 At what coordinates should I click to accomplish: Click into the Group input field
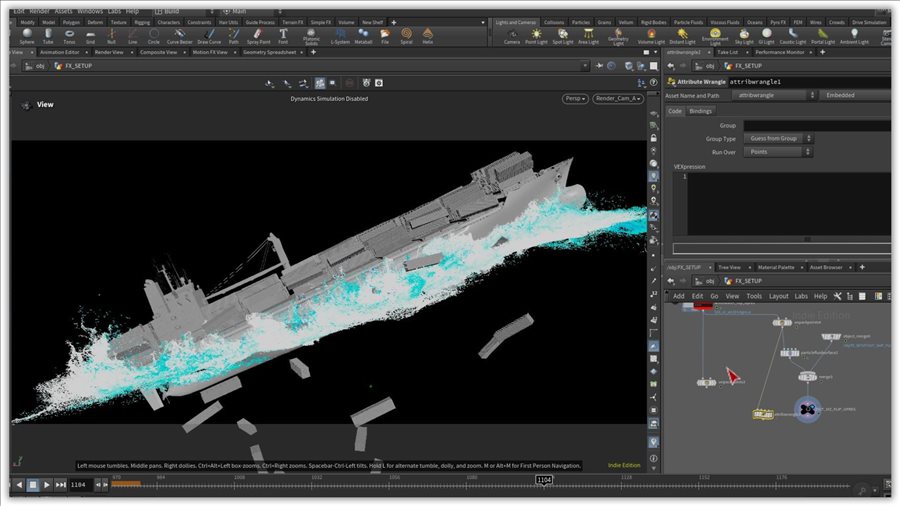[815, 125]
